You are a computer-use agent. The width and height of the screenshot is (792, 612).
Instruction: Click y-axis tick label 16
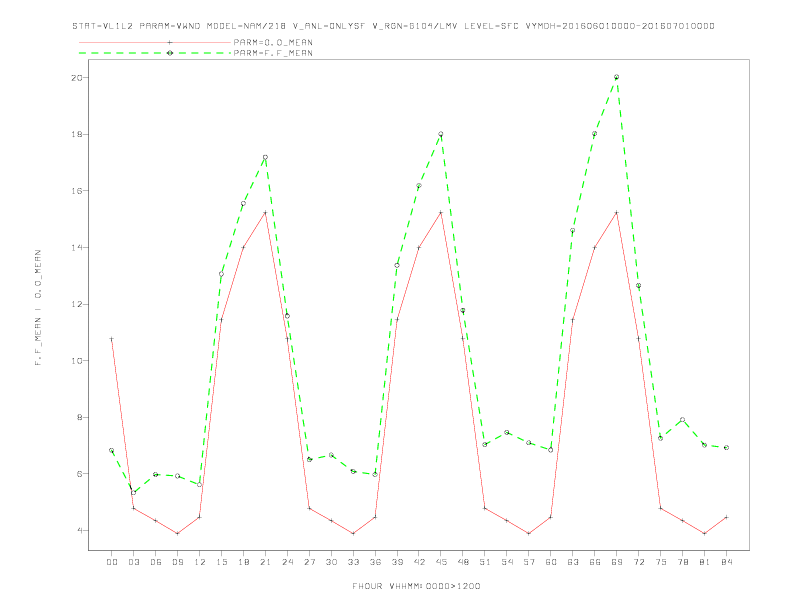coord(77,191)
